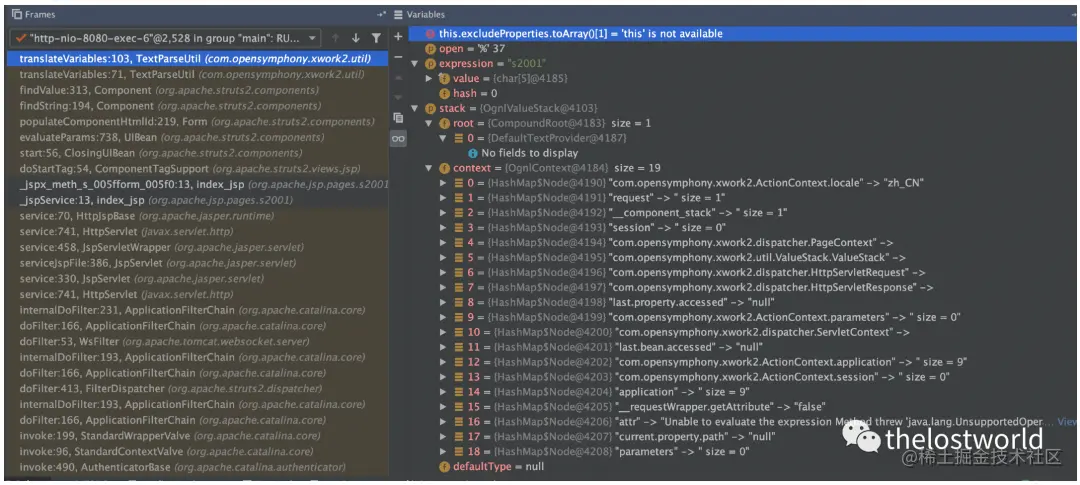Select frame invoke:96, StandardContextValve

(x=198, y=452)
